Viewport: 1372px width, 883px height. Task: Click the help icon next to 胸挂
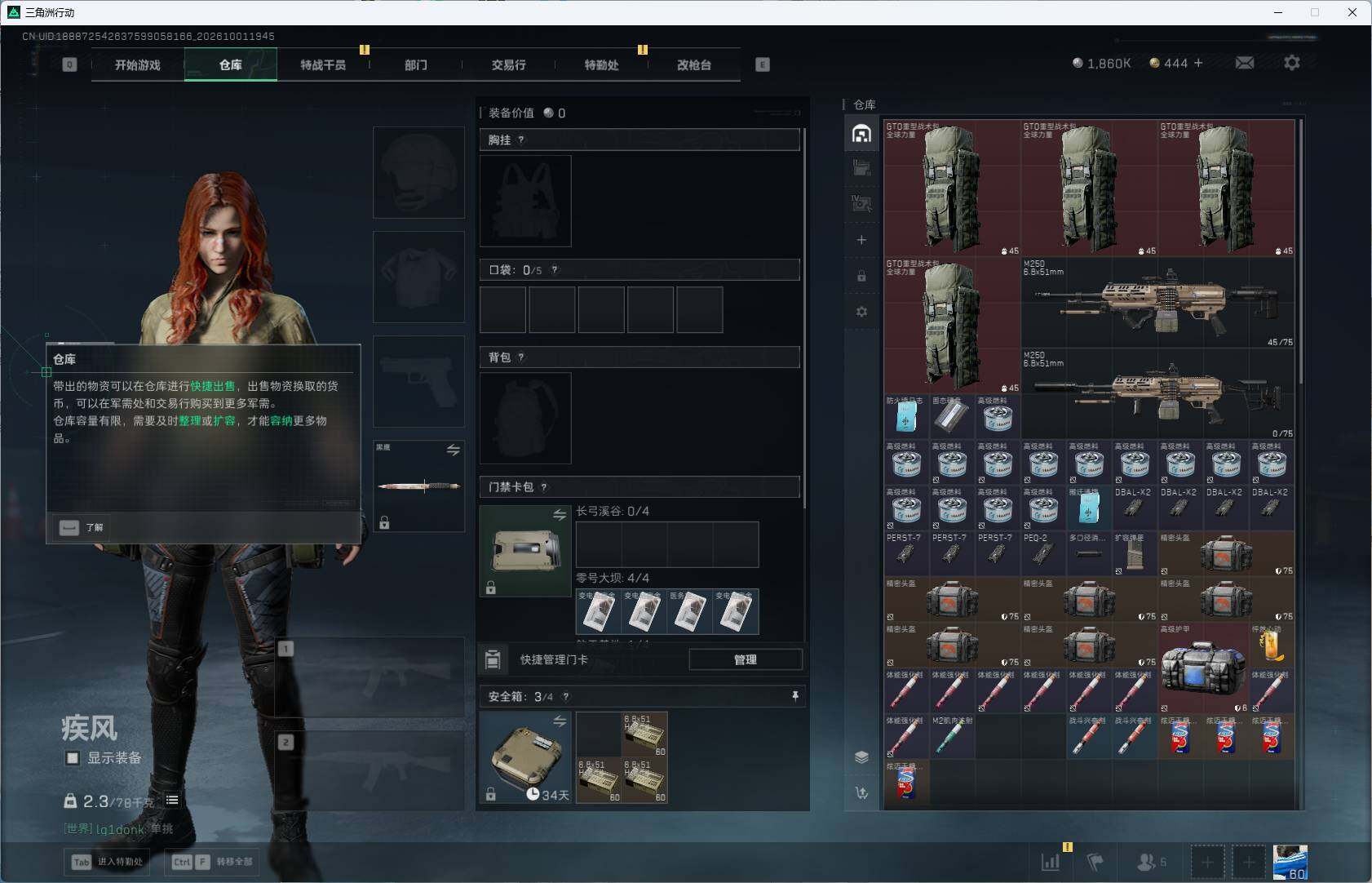point(521,140)
